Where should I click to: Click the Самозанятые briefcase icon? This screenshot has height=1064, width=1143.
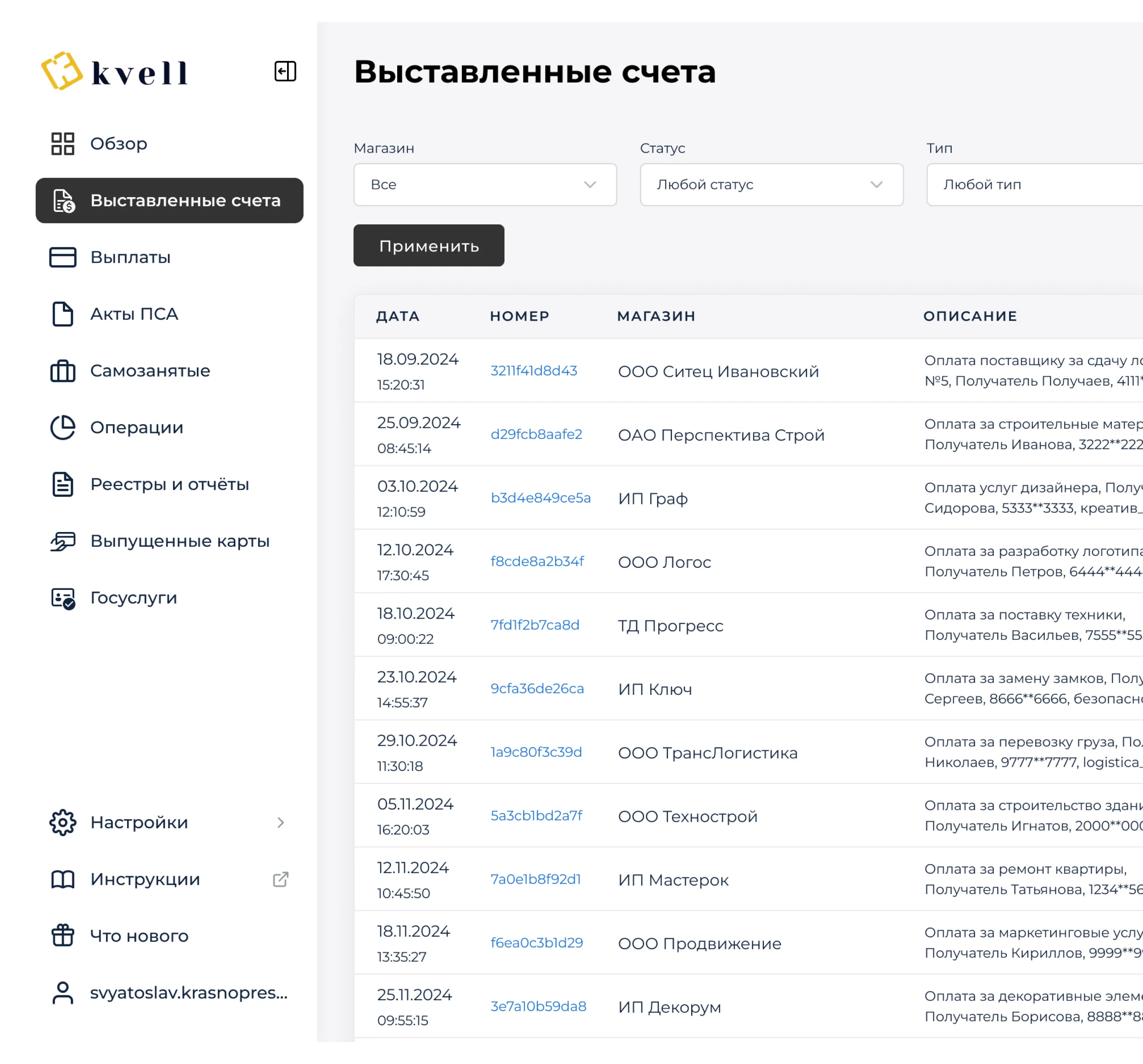point(63,371)
